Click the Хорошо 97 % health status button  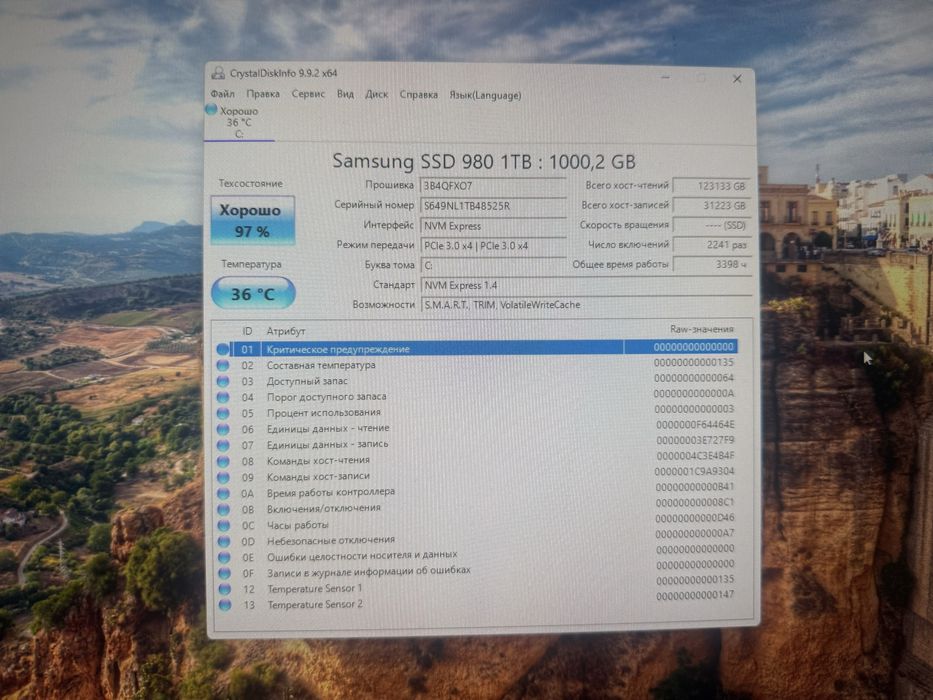click(x=252, y=220)
